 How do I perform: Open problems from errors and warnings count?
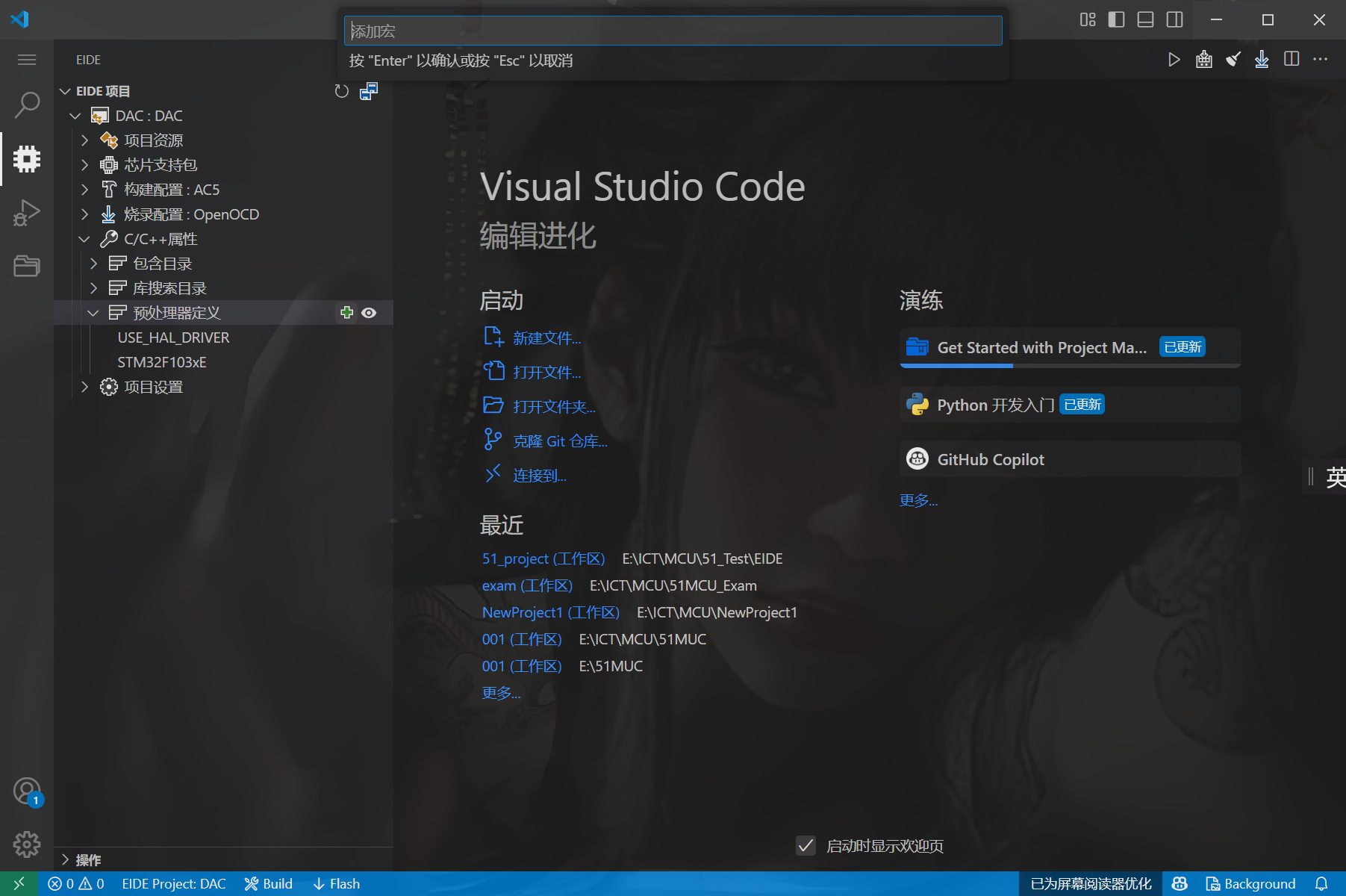click(76, 883)
